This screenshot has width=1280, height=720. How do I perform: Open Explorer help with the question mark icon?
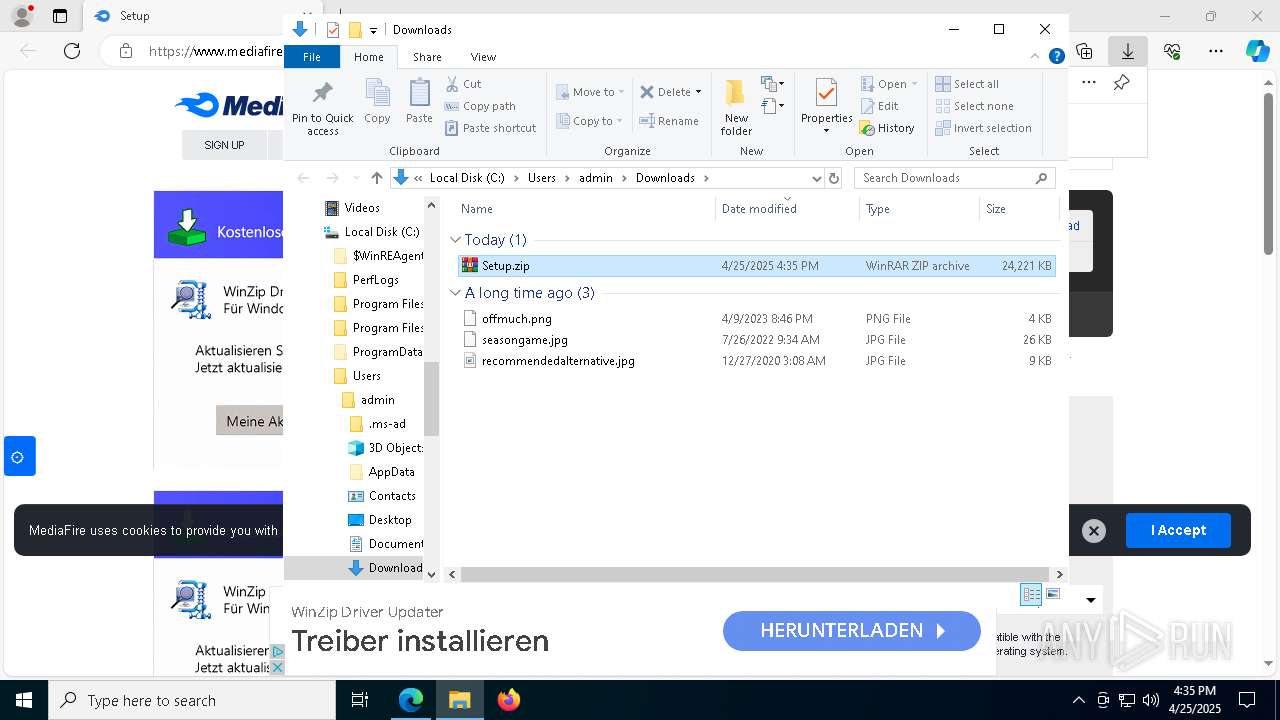tap(1056, 57)
